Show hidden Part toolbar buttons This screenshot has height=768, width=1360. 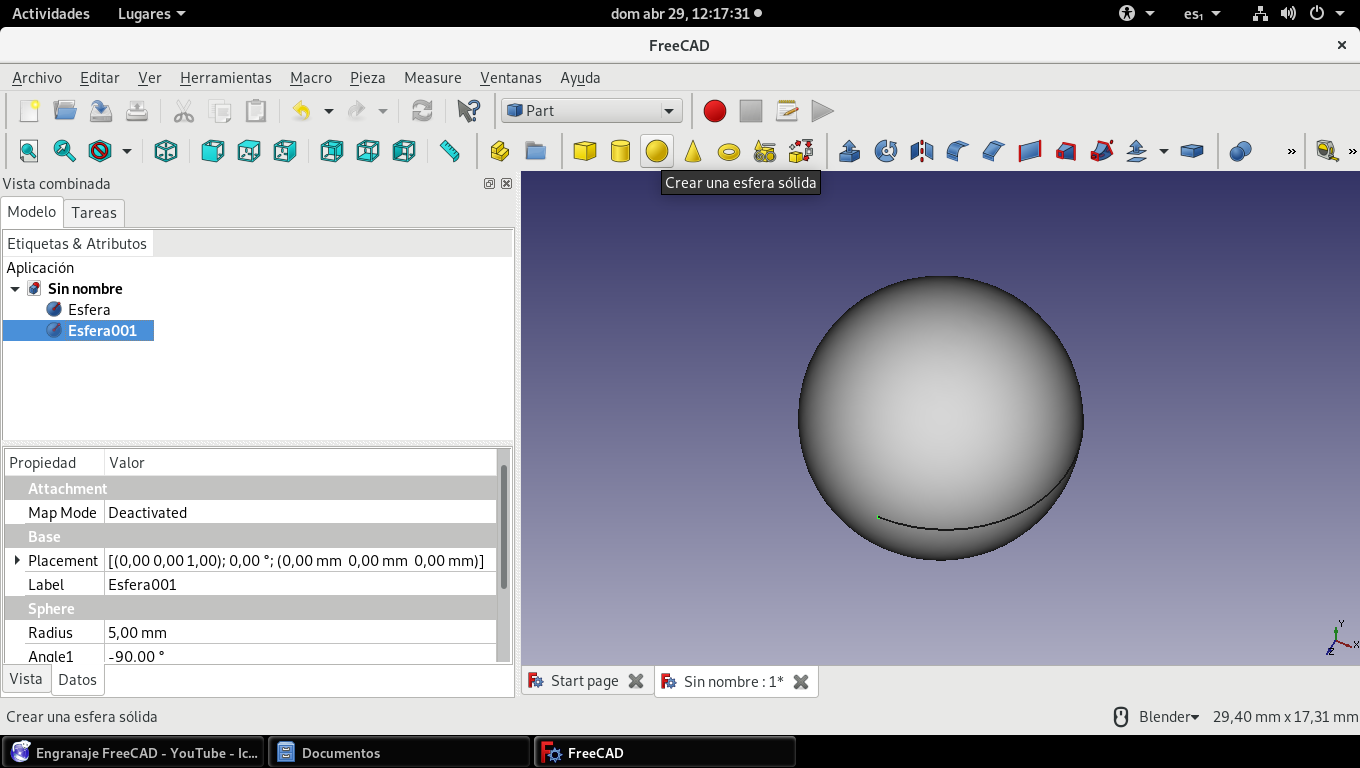(1292, 151)
